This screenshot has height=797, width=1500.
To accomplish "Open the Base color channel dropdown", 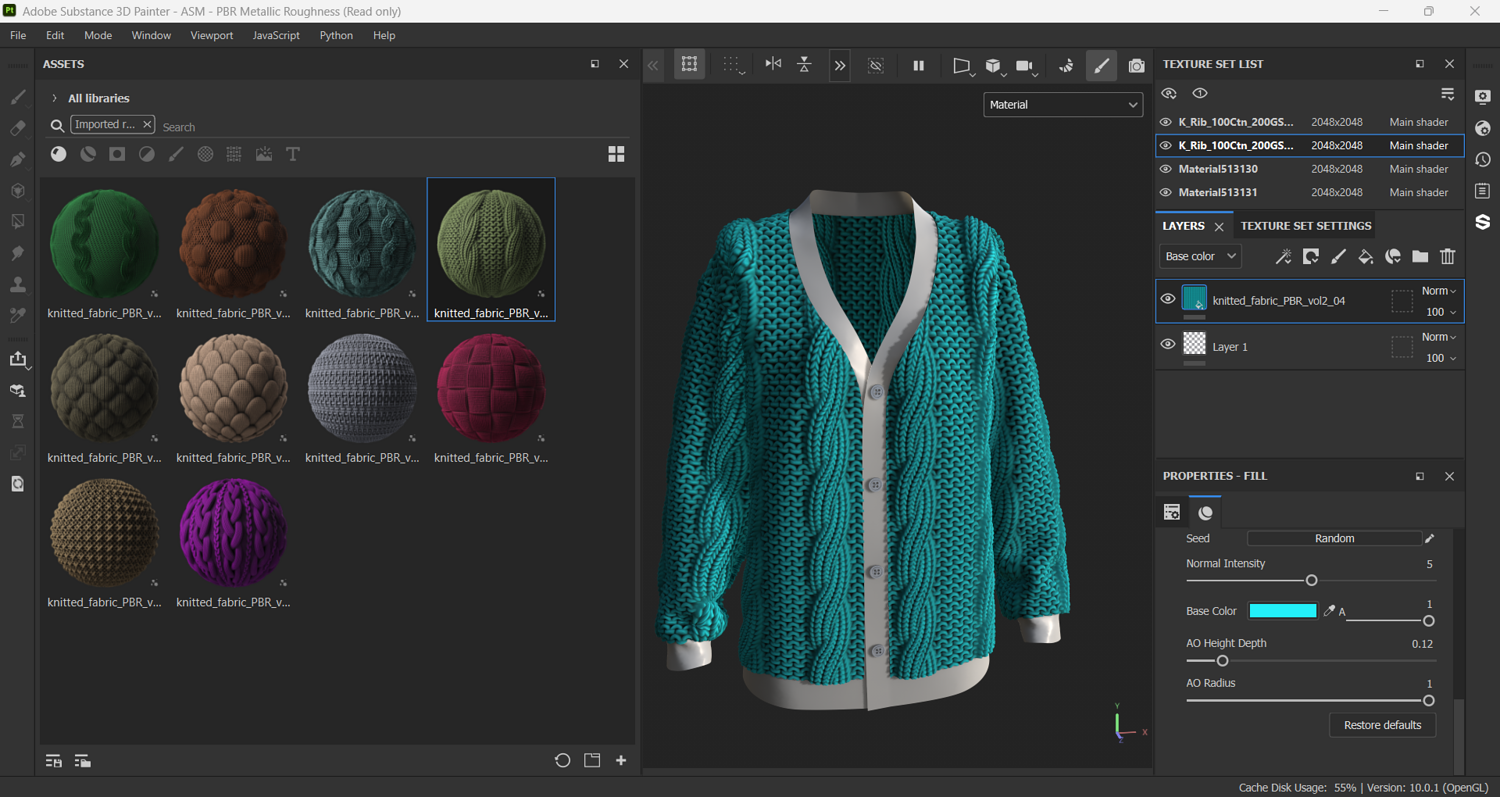I will 1200,257.
